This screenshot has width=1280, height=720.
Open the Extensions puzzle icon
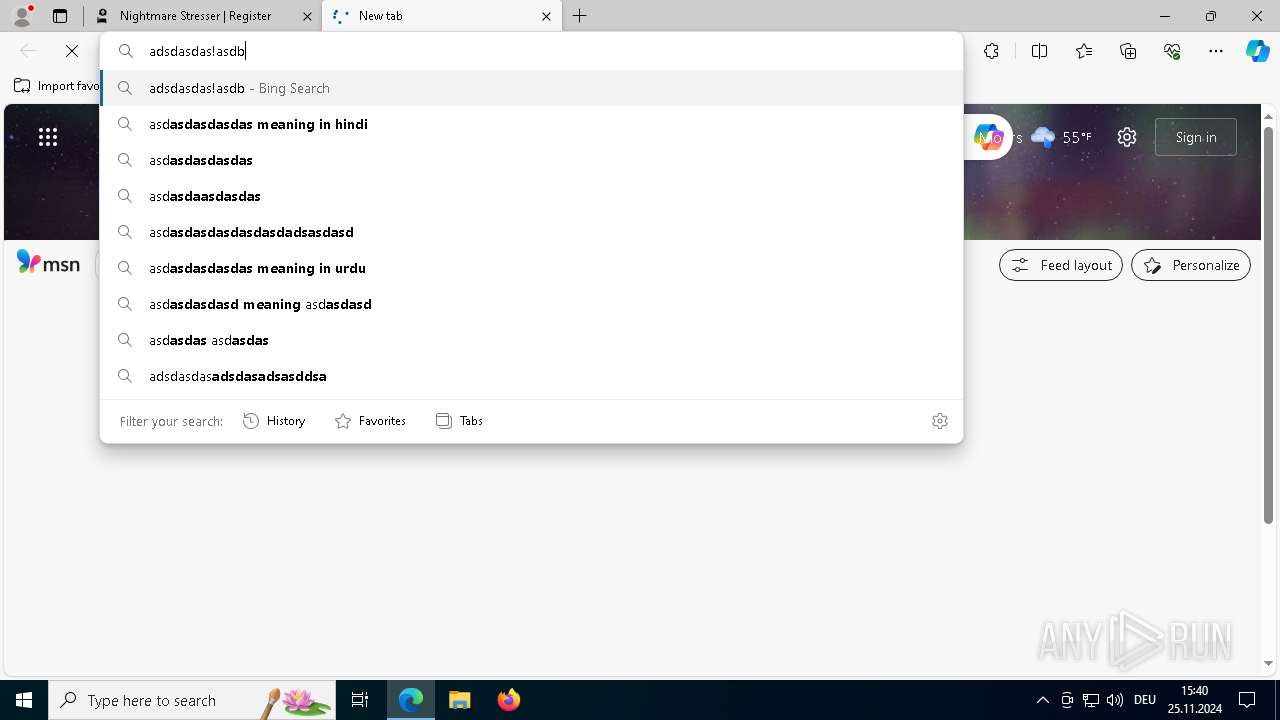pyautogui.click(x=991, y=51)
